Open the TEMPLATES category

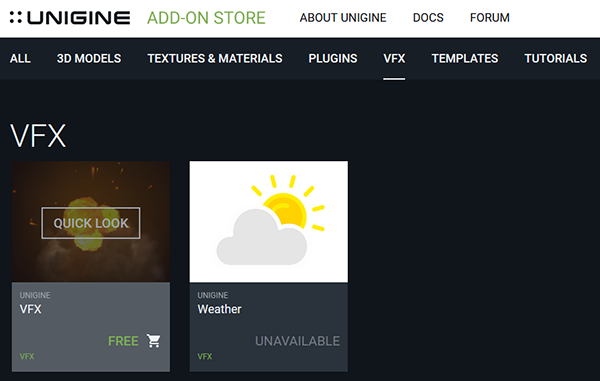click(x=465, y=59)
